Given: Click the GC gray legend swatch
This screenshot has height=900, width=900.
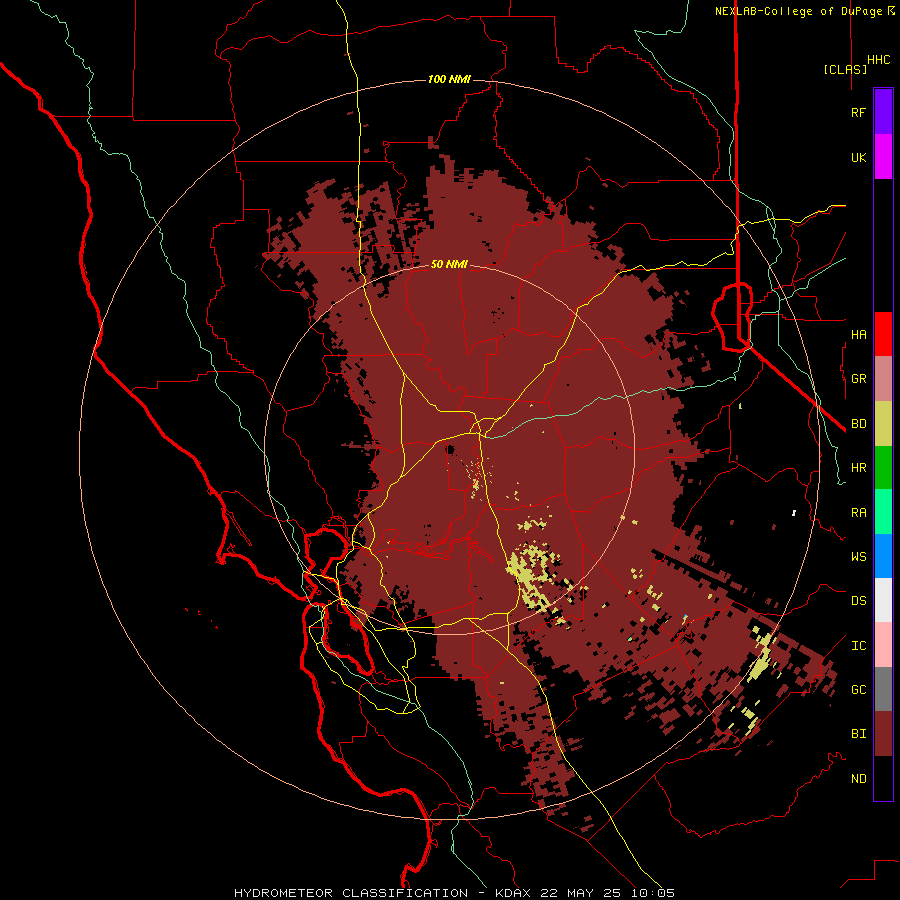Looking at the screenshot, I should 883,689.
